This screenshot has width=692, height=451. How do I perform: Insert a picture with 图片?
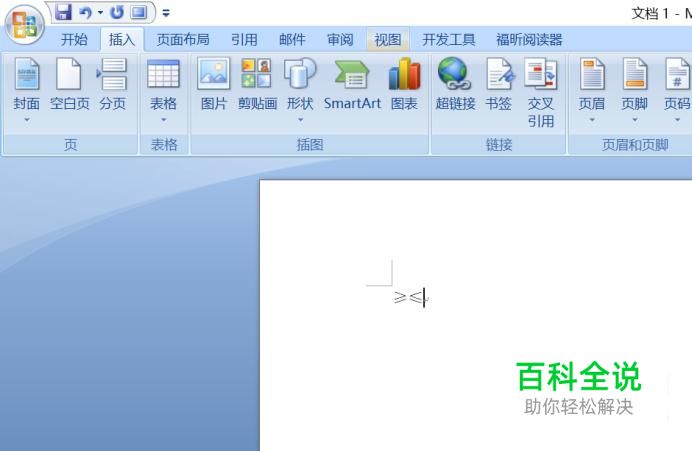[214, 84]
